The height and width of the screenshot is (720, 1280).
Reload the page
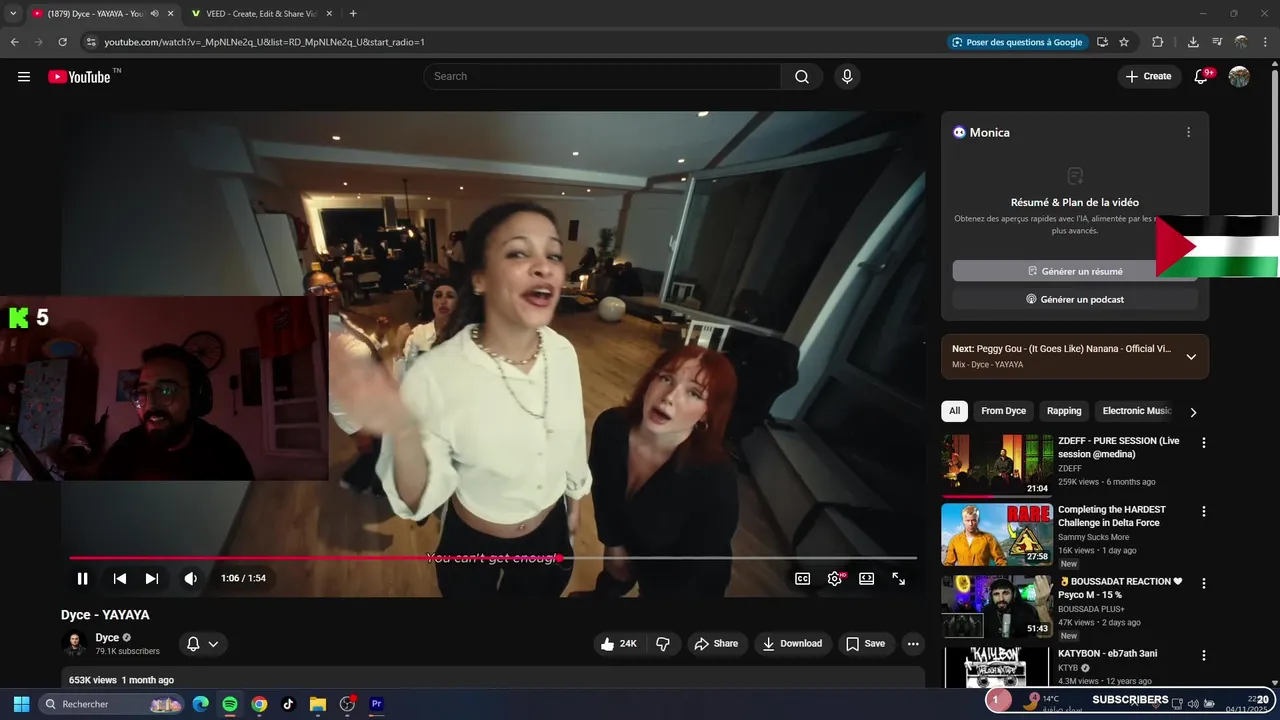point(62,42)
